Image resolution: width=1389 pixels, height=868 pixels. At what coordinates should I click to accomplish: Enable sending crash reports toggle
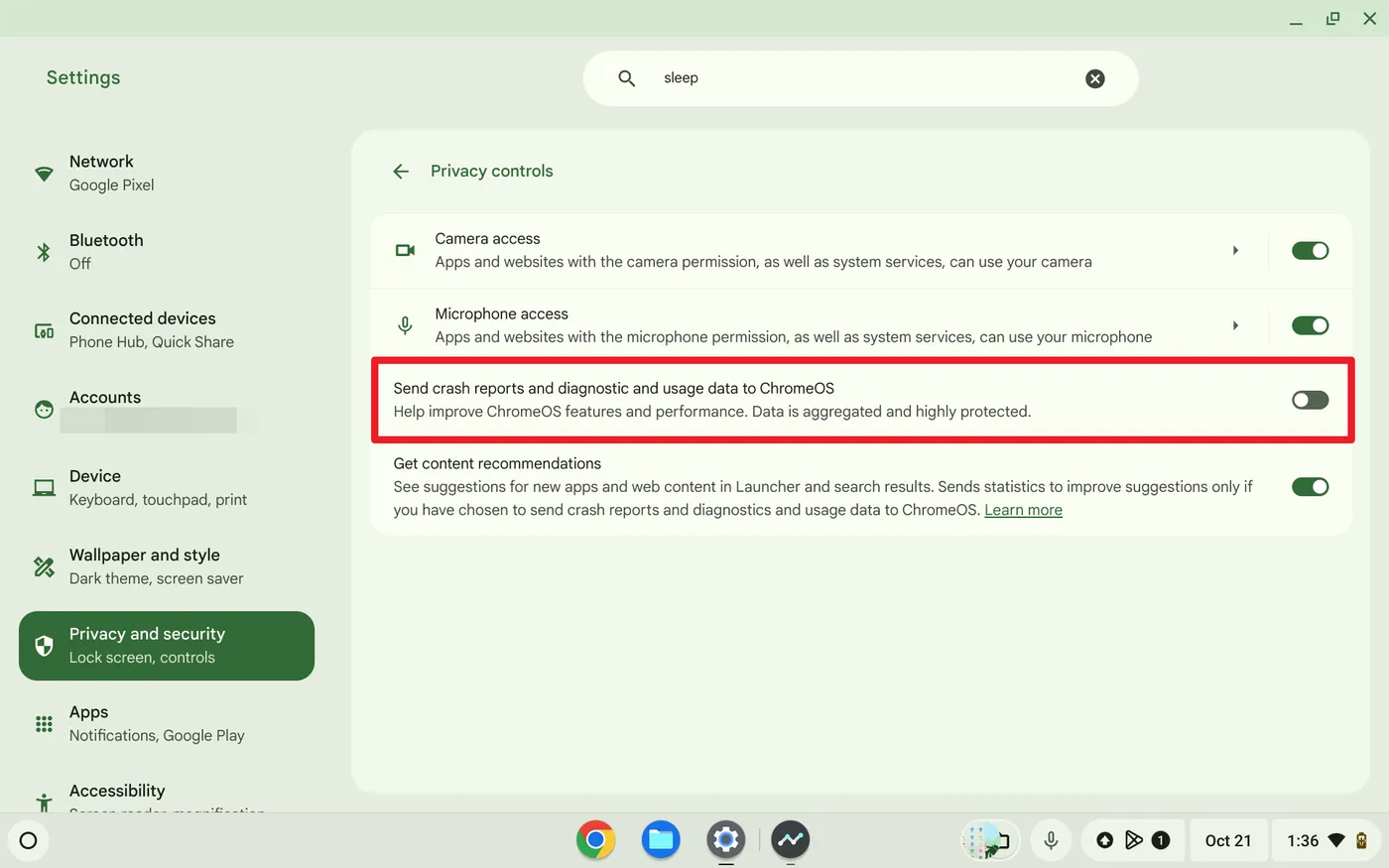click(1310, 400)
